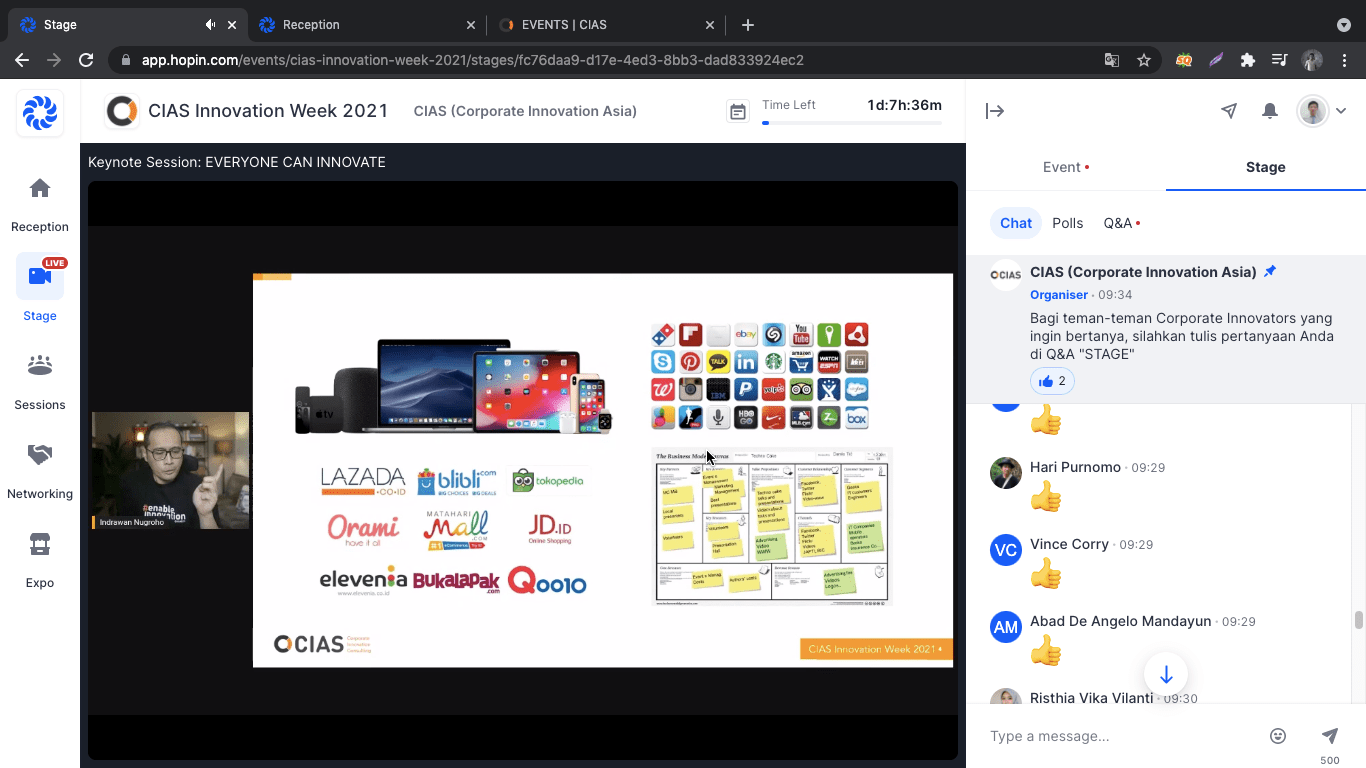Open the notifications bell

pyautogui.click(x=1270, y=111)
